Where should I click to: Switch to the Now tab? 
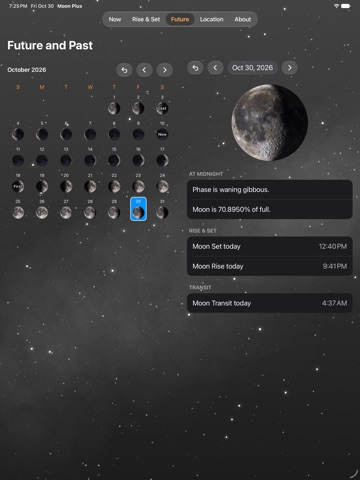[115, 19]
